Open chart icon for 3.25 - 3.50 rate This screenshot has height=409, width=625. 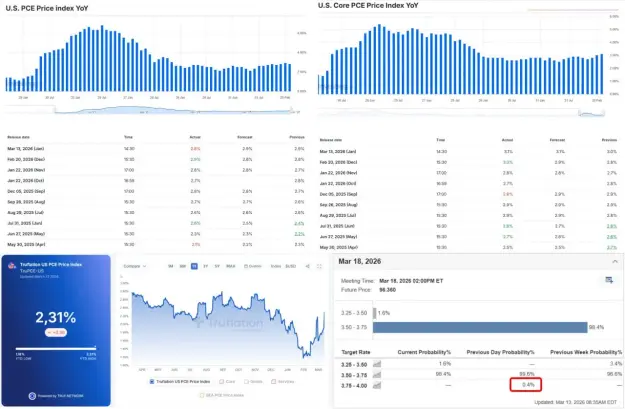point(377,364)
